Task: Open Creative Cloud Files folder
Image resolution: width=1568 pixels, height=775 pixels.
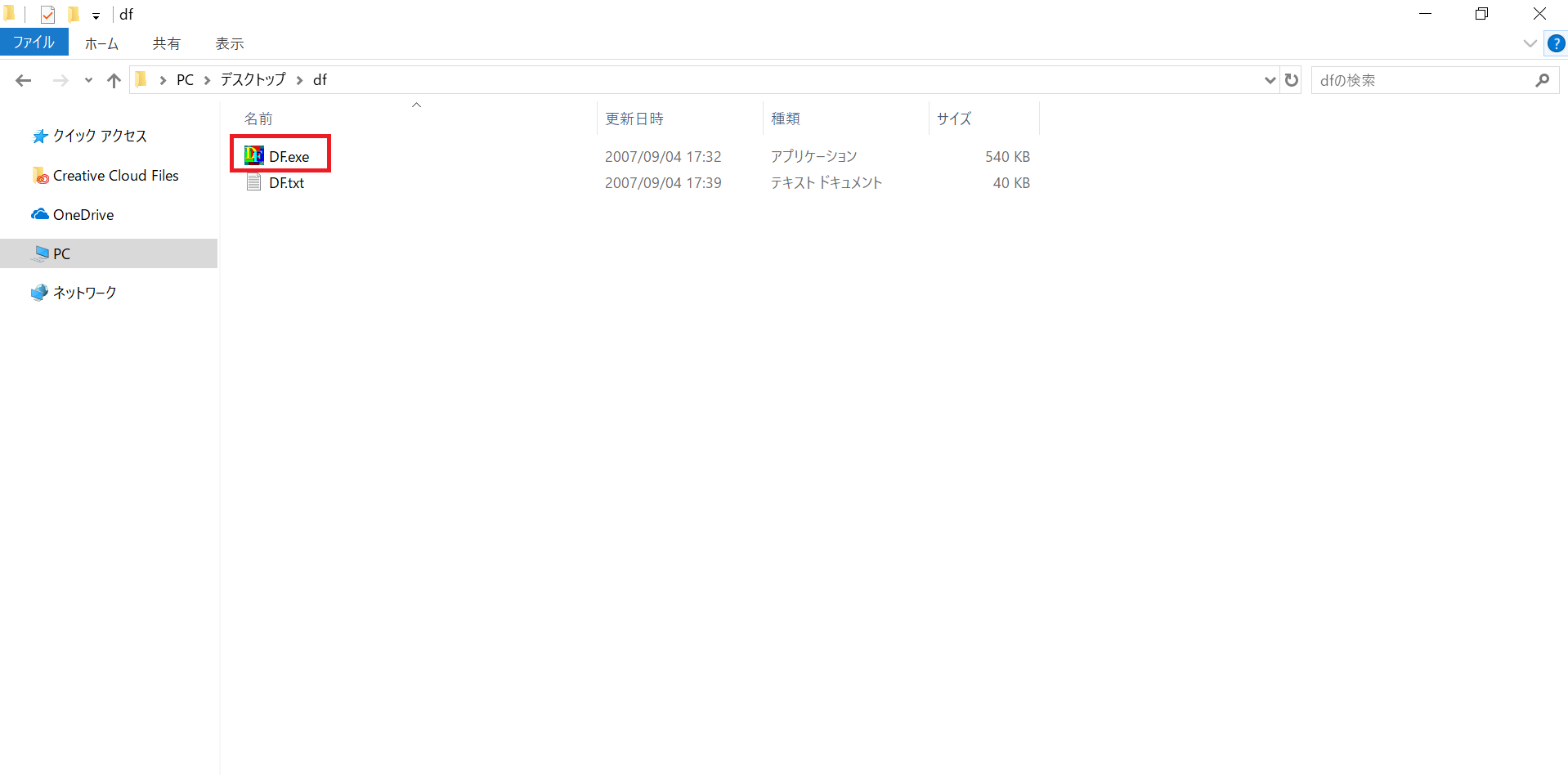Action: [114, 176]
